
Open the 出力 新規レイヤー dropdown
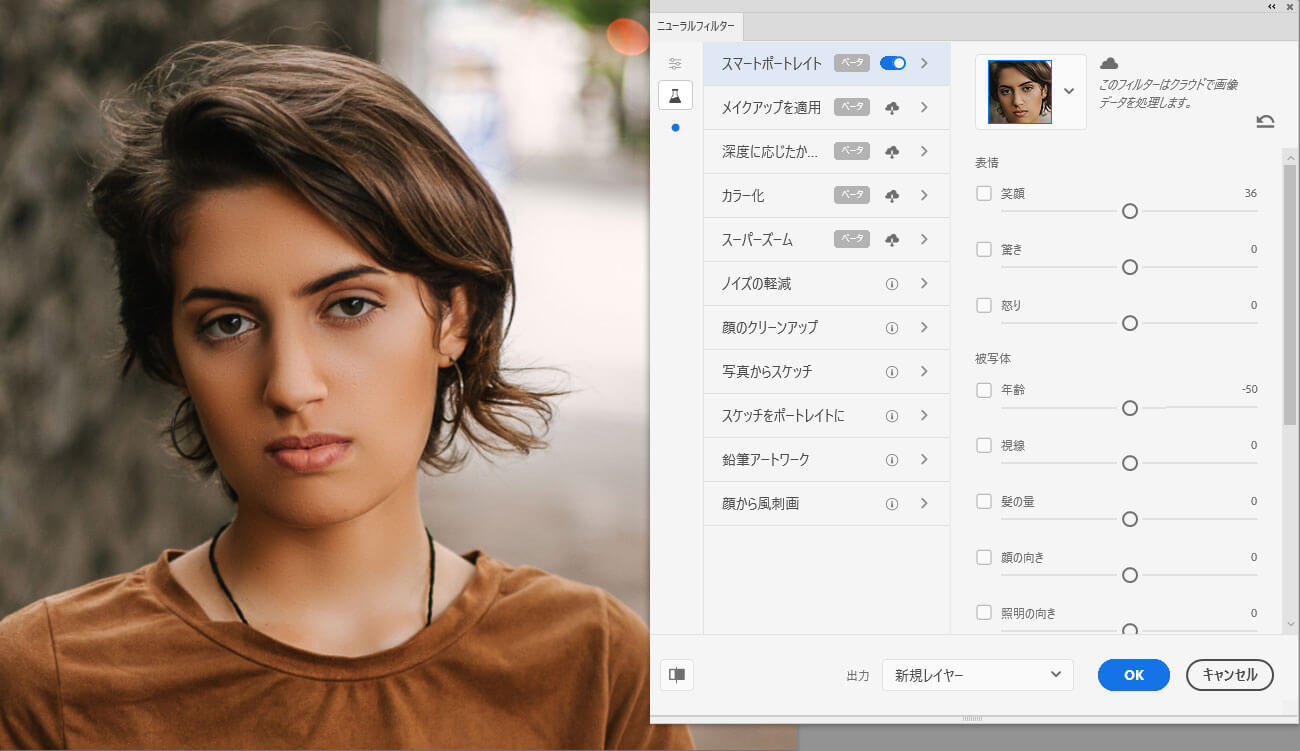coord(977,675)
